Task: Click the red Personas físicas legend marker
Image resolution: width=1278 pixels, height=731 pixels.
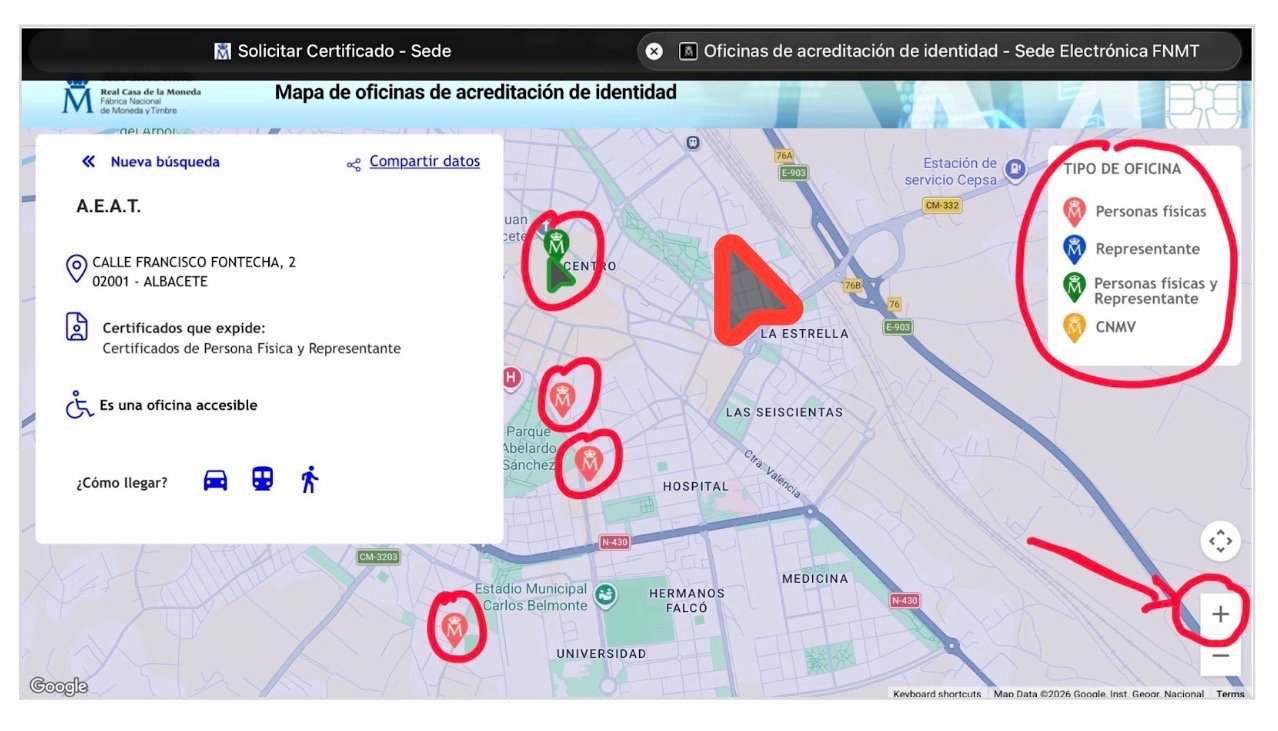Action: coord(1075,211)
